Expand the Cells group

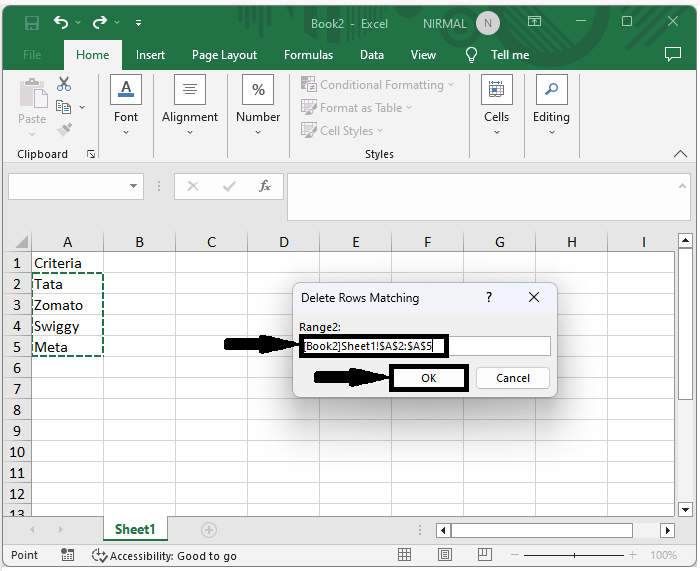[496, 106]
